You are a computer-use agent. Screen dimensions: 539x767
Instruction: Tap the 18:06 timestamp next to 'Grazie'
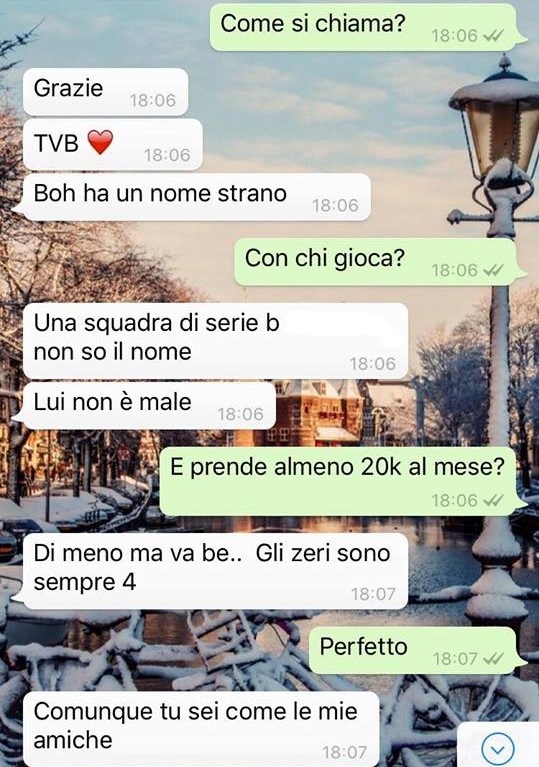pos(153,100)
